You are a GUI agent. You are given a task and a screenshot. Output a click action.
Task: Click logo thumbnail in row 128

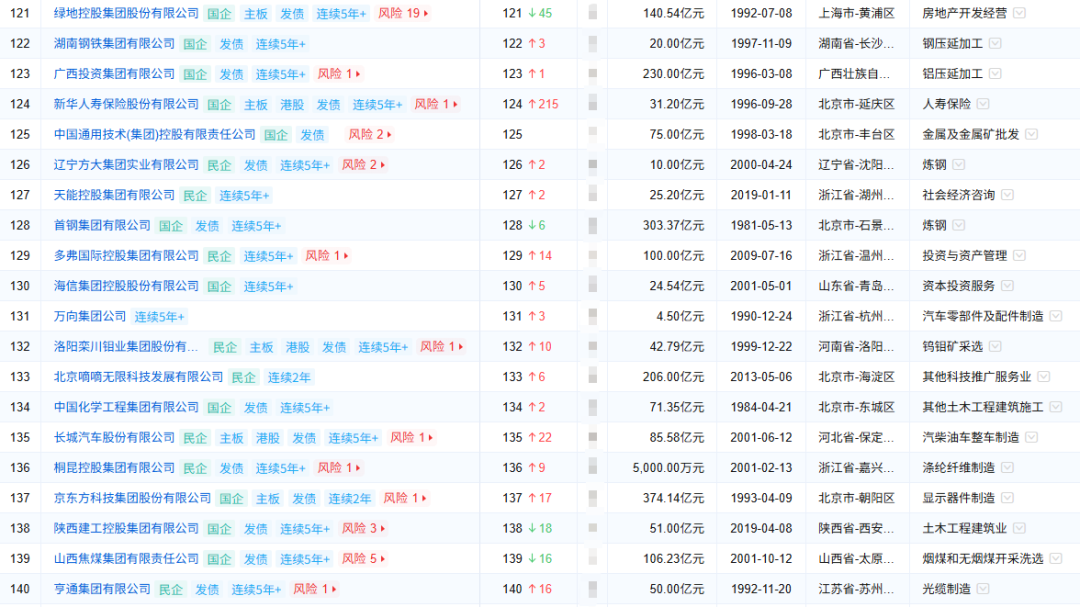592,225
